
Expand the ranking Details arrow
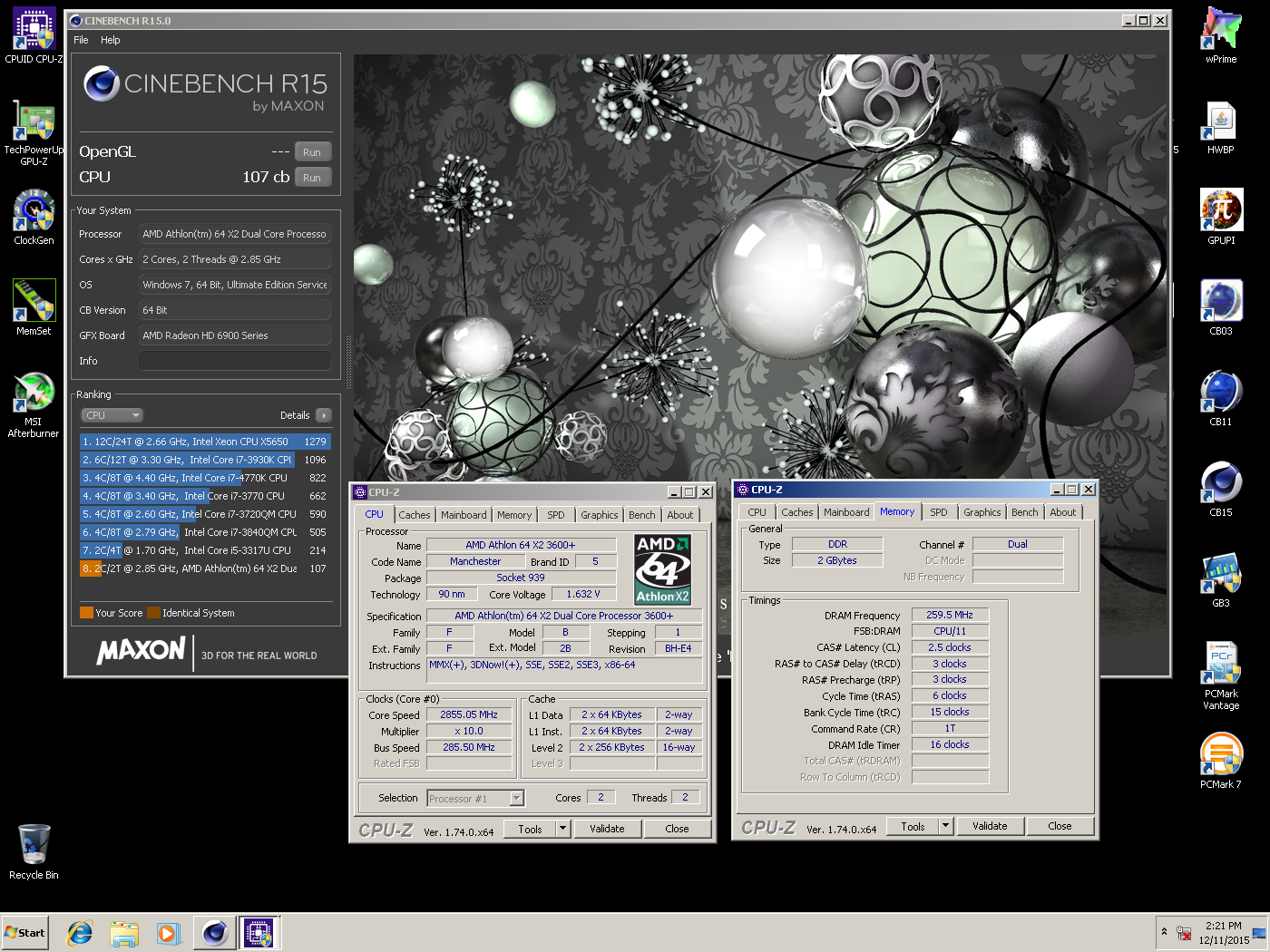click(x=324, y=415)
